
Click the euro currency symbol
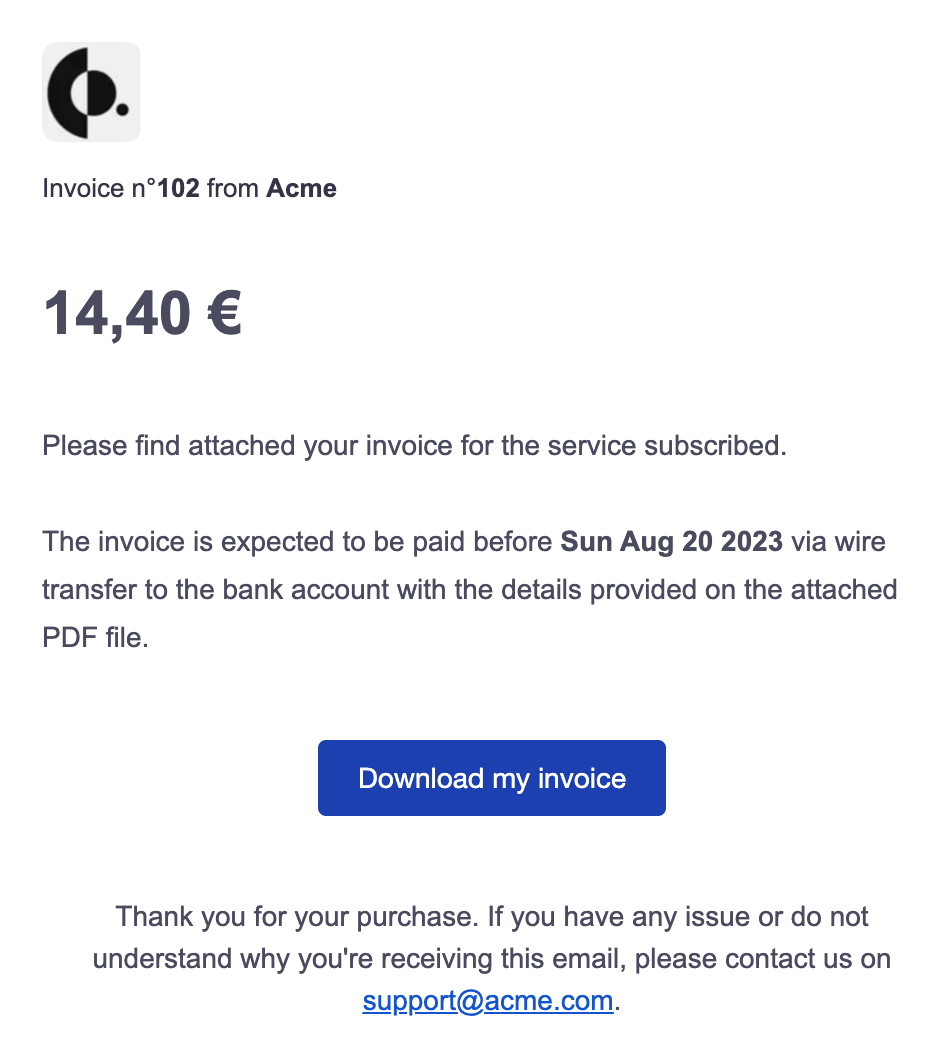click(224, 313)
